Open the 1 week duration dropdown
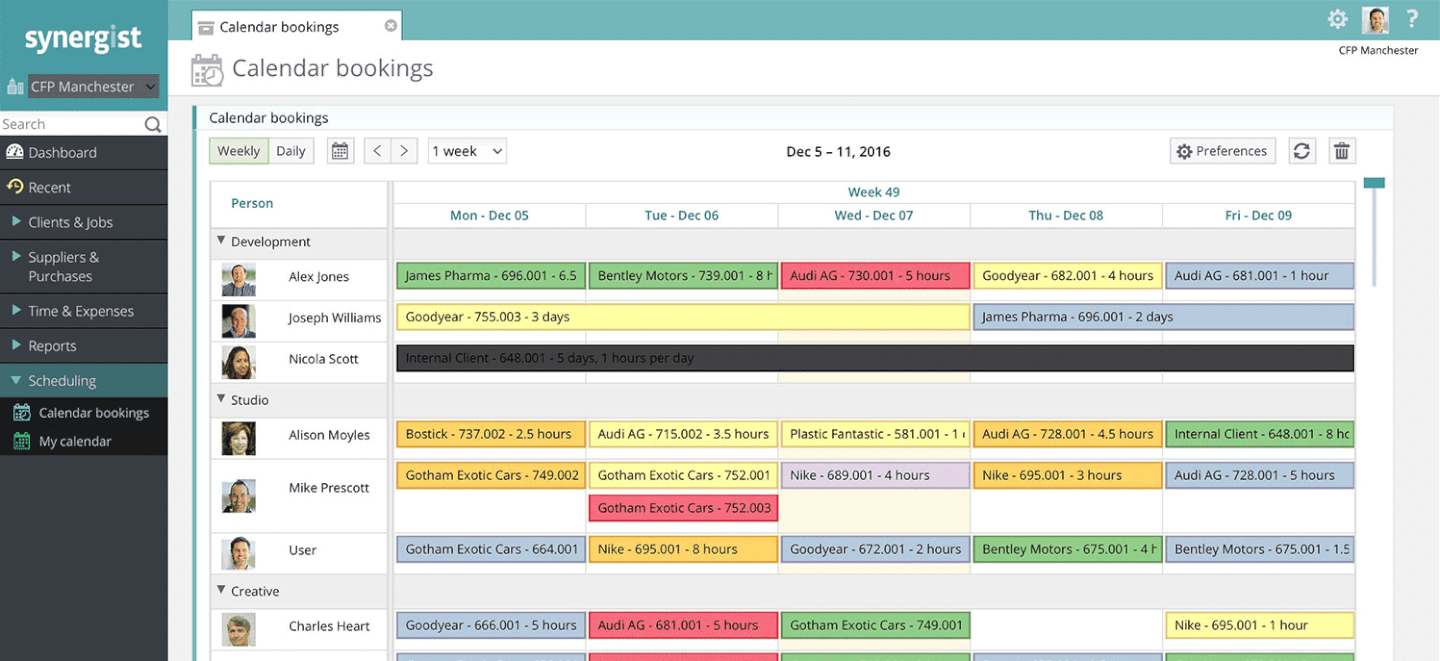The height and width of the screenshot is (661, 1440). pos(466,150)
